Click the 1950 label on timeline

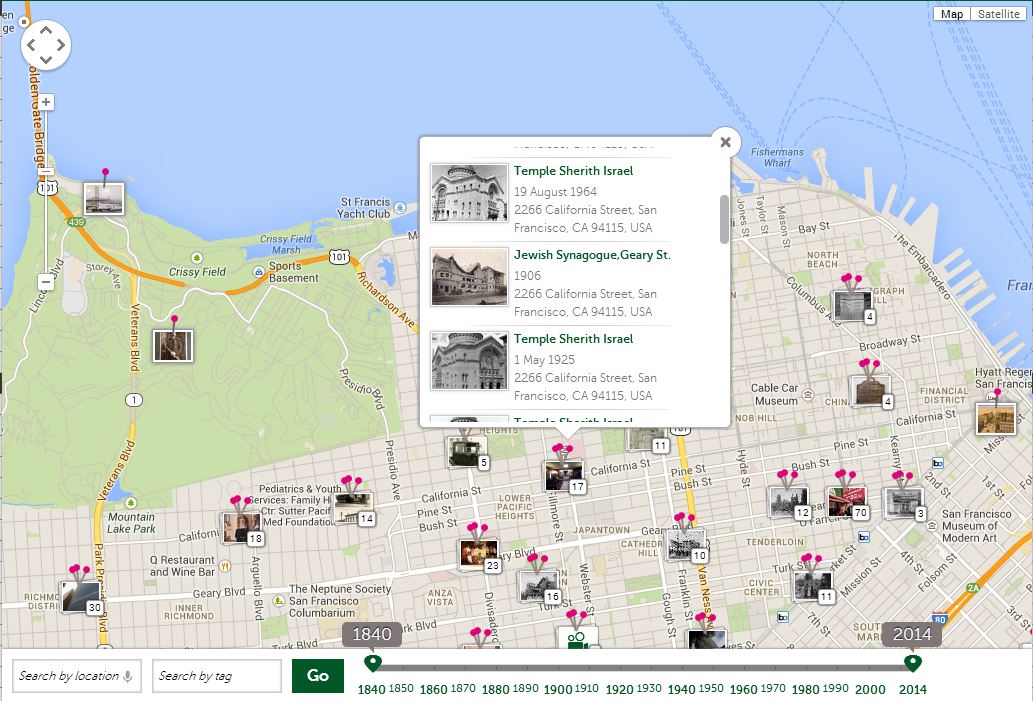[x=711, y=688]
